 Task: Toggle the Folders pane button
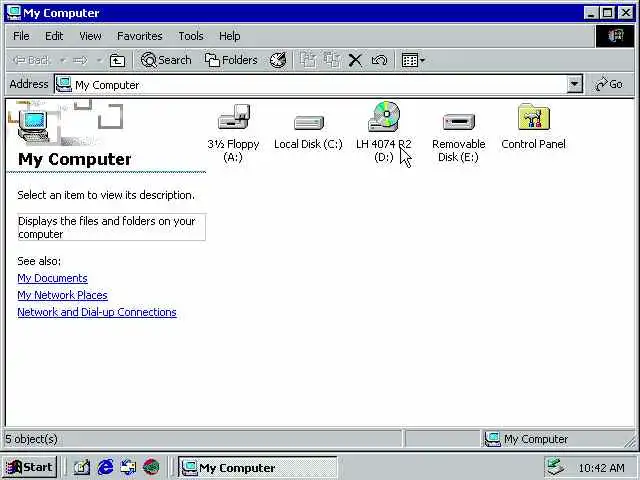point(231,60)
